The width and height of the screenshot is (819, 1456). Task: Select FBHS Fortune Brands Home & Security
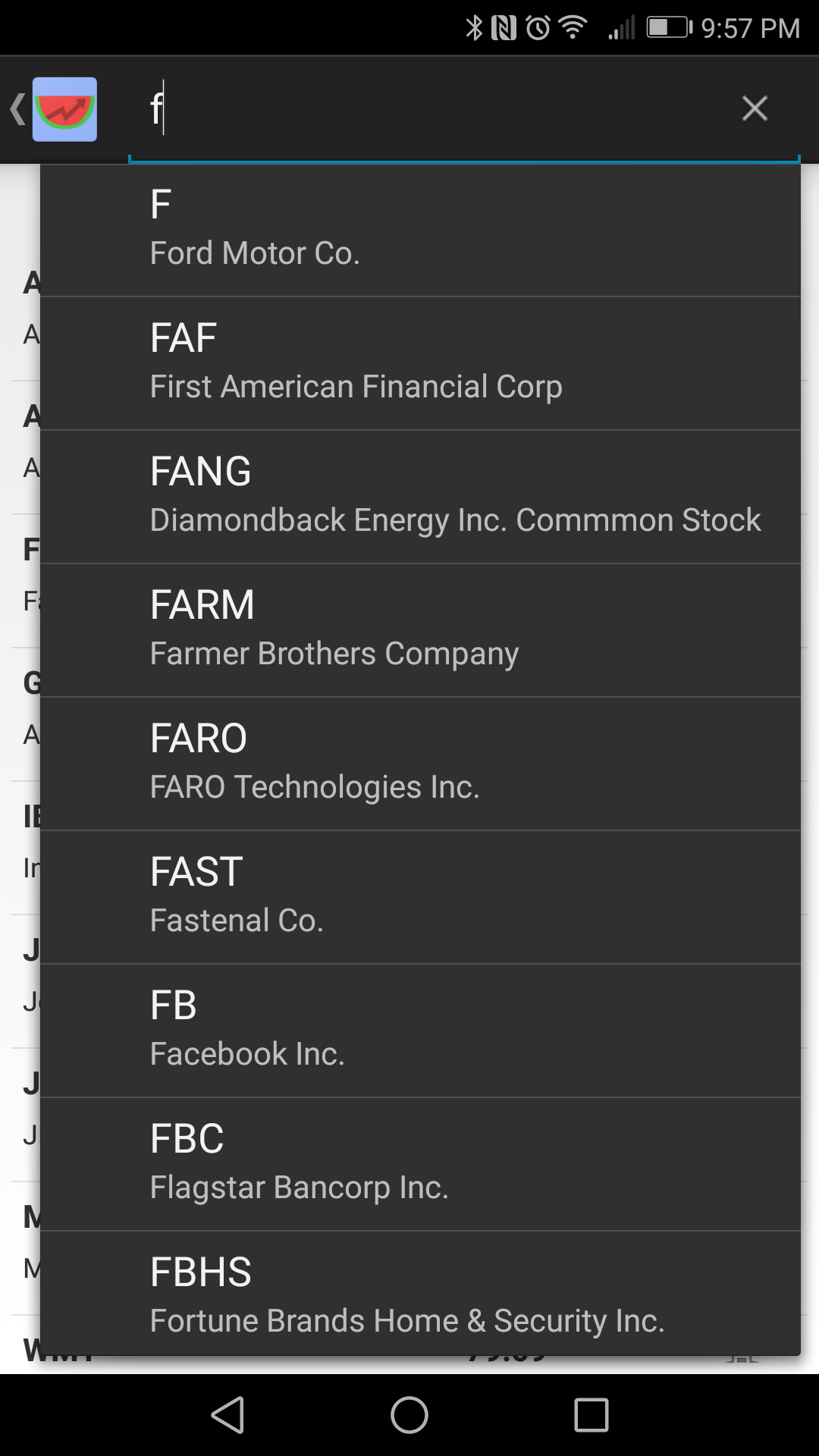(420, 1295)
